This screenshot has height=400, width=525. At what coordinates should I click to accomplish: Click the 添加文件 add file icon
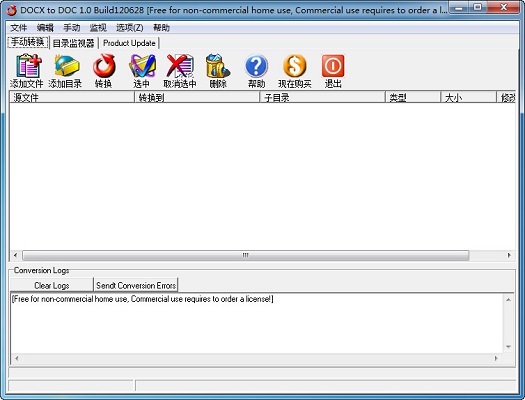27,71
